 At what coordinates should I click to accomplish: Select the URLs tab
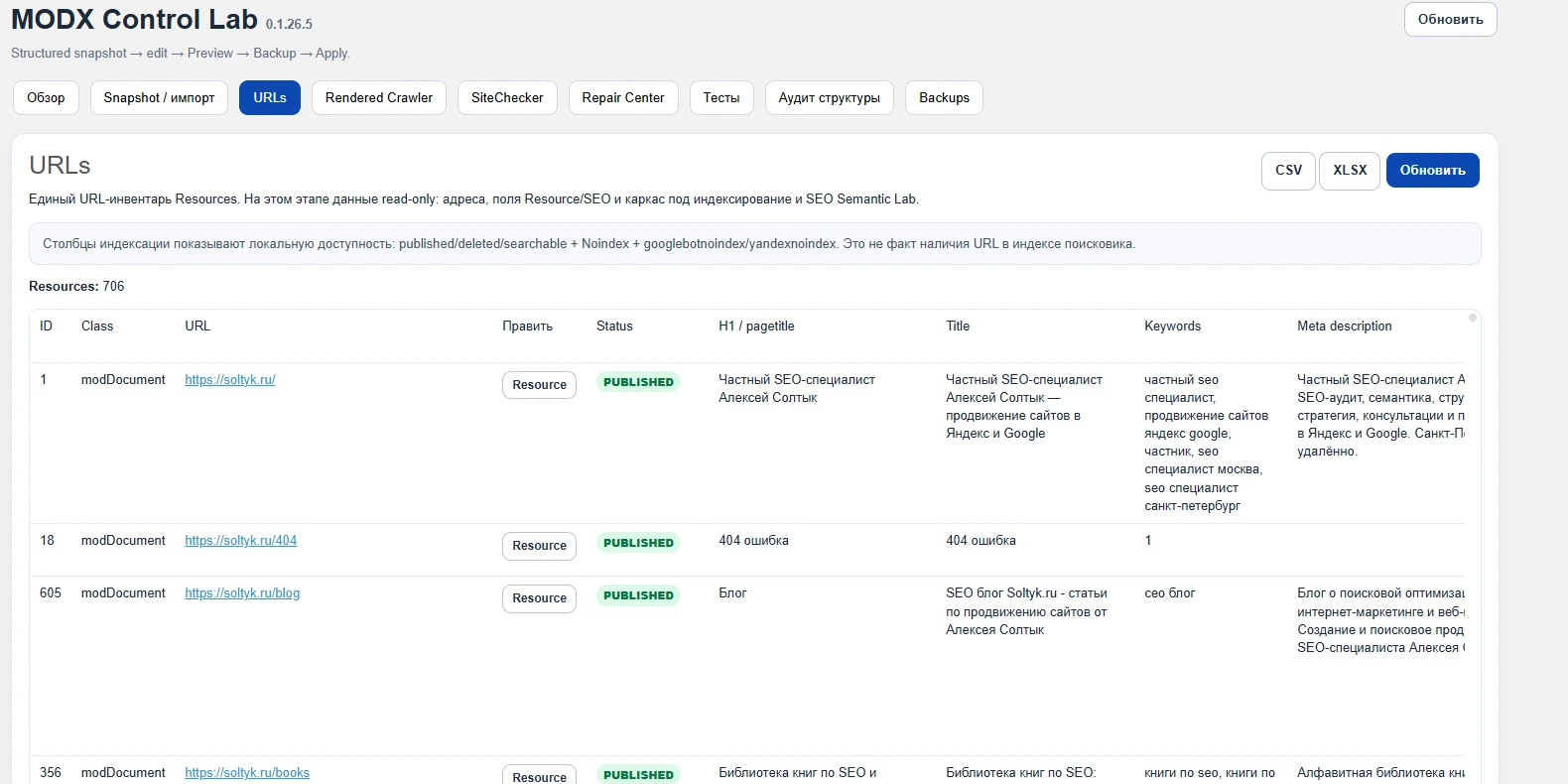270,97
